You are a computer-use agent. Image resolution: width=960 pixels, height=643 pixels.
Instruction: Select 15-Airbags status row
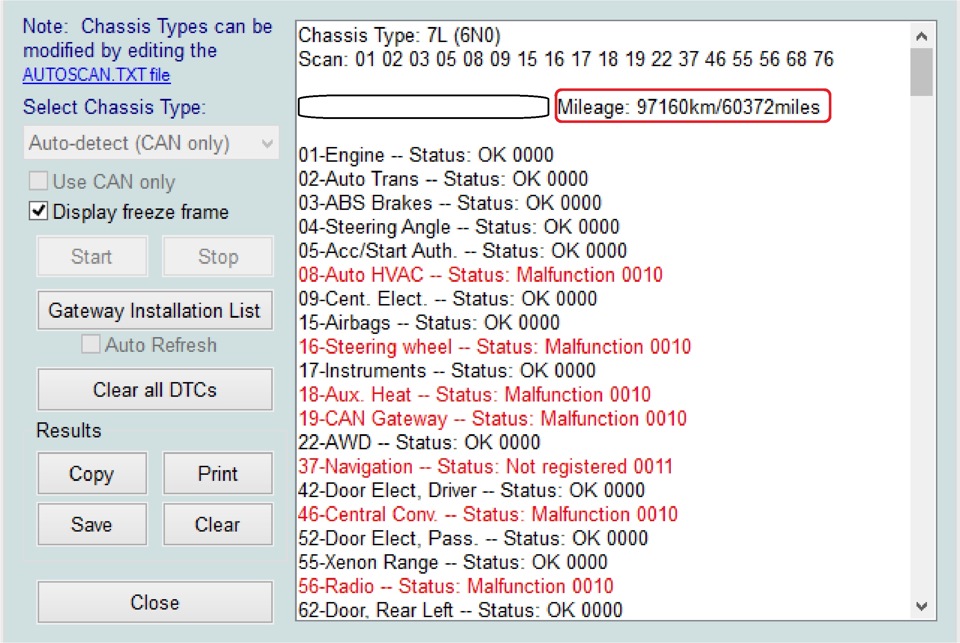(429, 322)
